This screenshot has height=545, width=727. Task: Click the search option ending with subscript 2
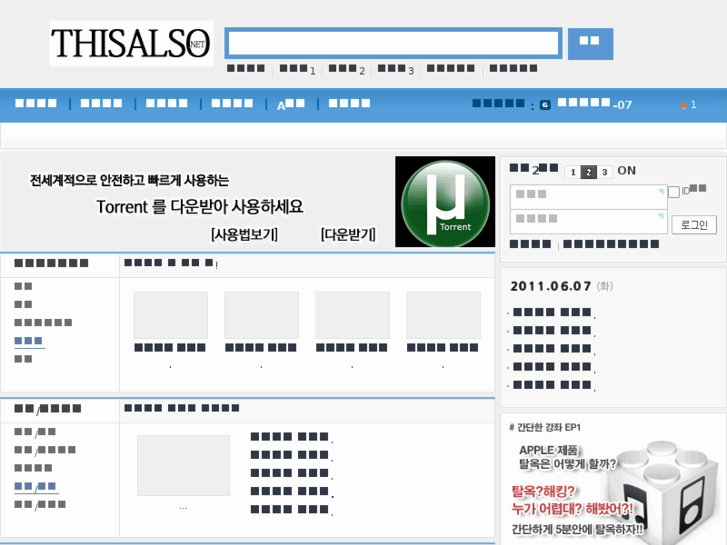click(346, 69)
